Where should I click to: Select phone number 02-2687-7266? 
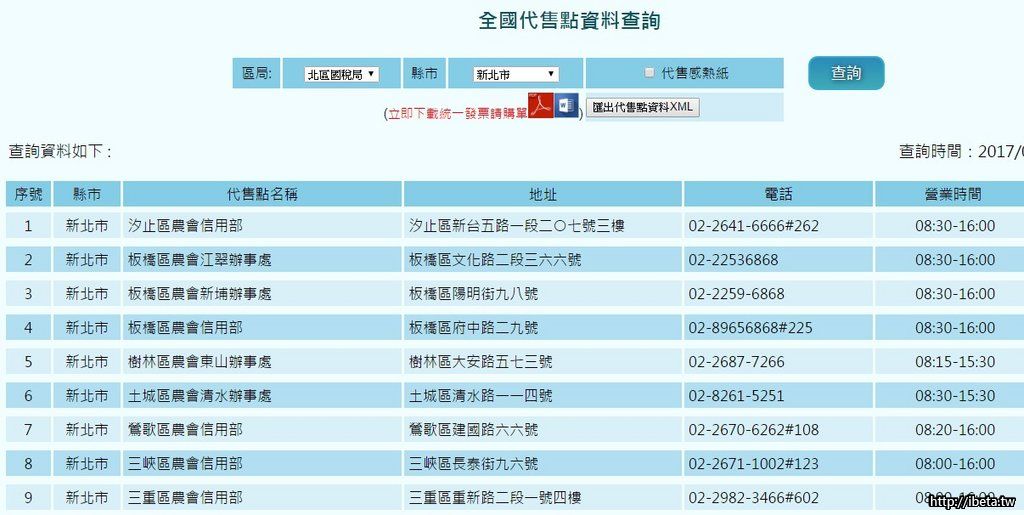[736, 362]
